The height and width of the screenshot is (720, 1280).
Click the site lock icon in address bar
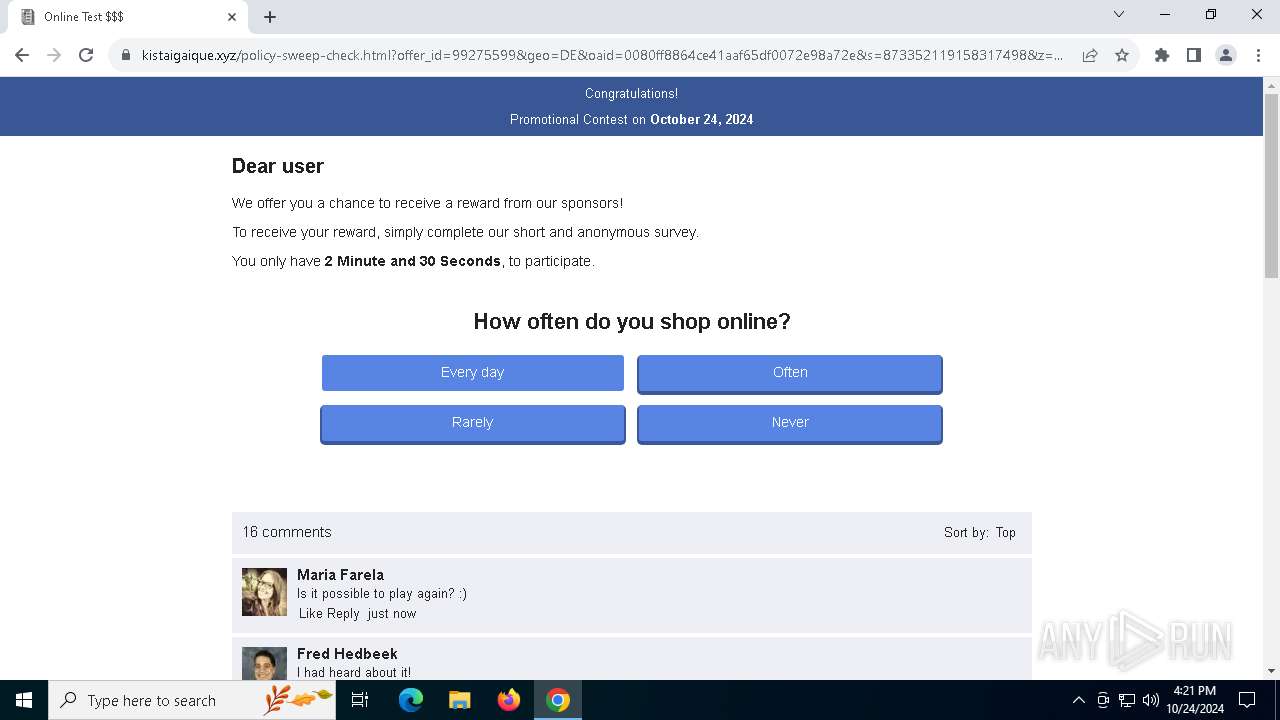(126, 55)
